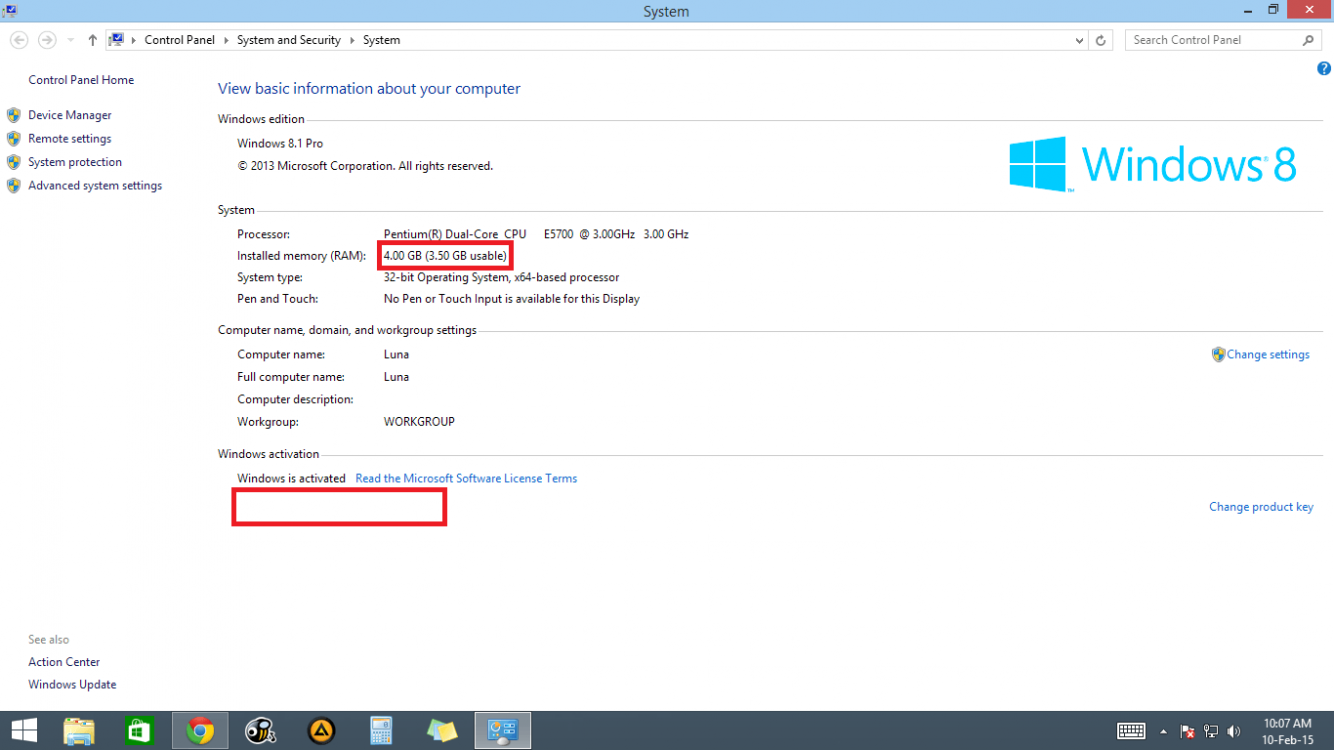Click the Back navigation arrow
The image size is (1334, 750).
tap(19, 40)
